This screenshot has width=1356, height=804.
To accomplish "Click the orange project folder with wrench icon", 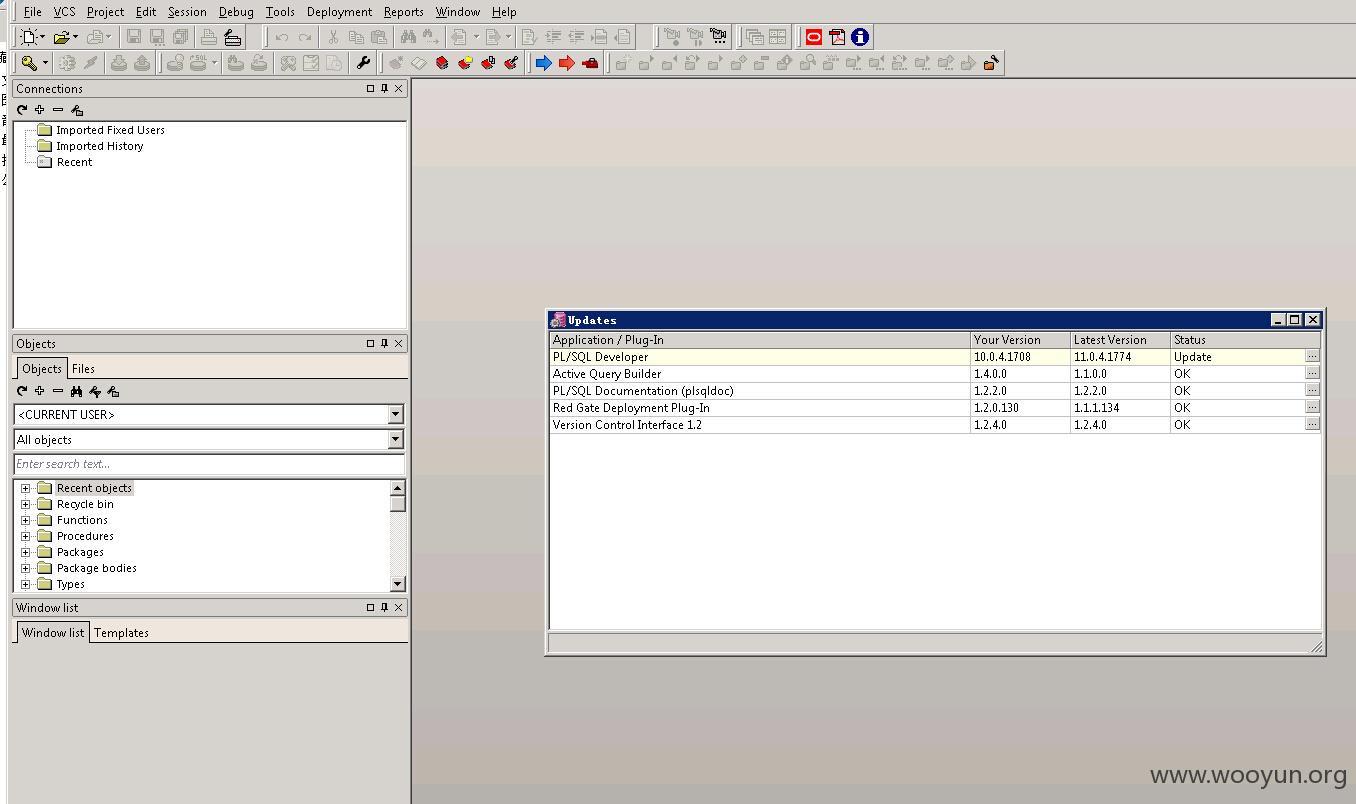I will click(991, 63).
